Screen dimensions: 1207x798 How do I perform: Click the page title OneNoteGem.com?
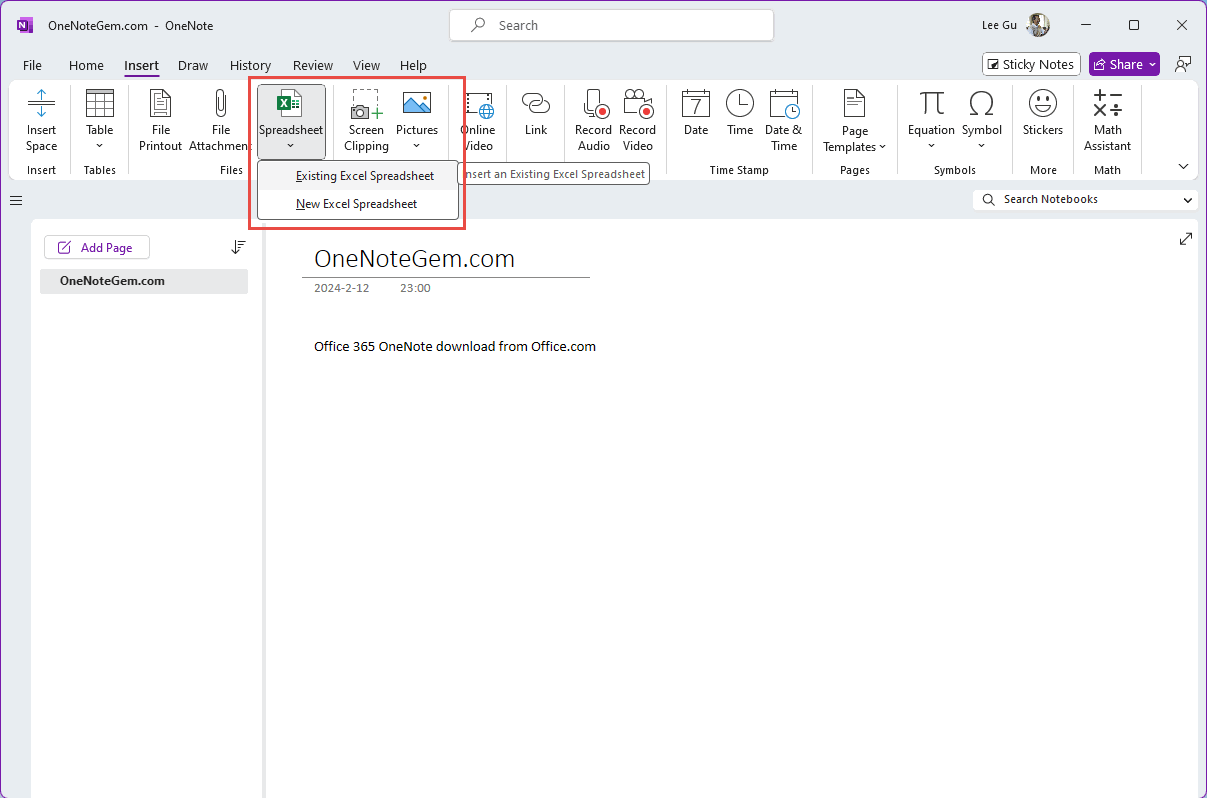pyautogui.click(x=414, y=259)
